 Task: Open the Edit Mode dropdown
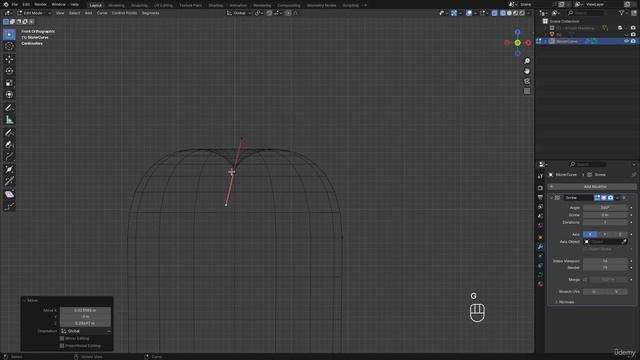34,13
